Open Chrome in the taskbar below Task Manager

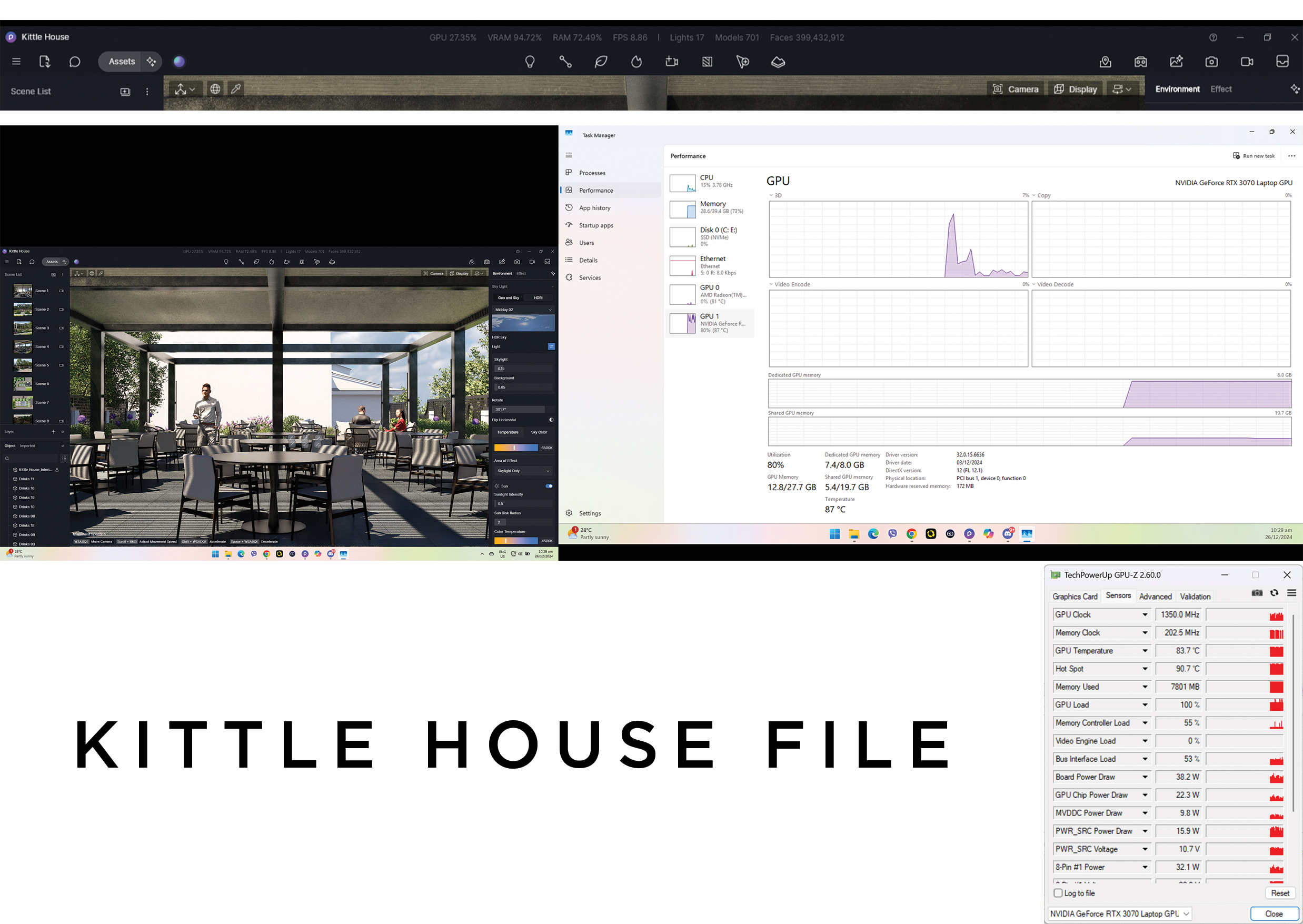click(x=911, y=534)
